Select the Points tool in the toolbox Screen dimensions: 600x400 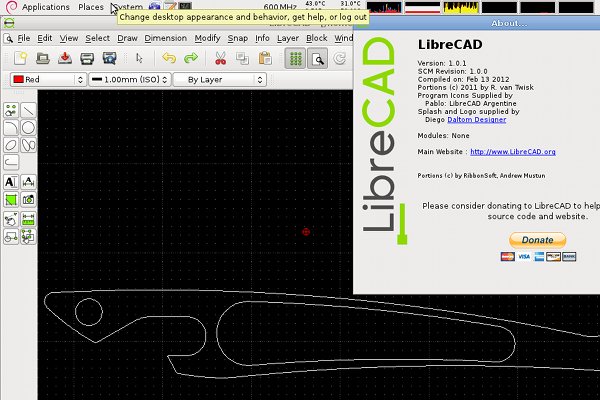[11, 111]
